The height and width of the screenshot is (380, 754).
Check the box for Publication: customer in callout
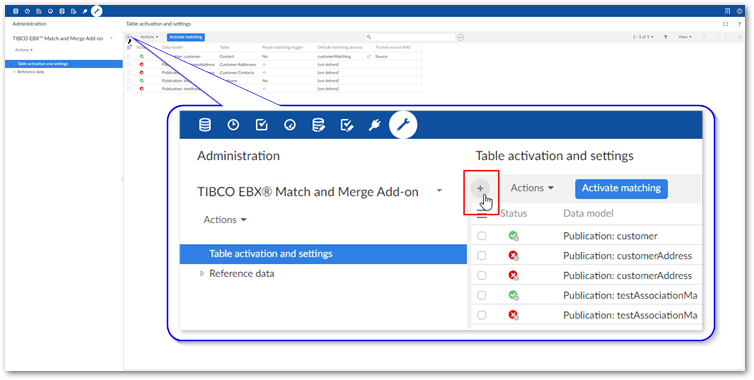[481, 236]
